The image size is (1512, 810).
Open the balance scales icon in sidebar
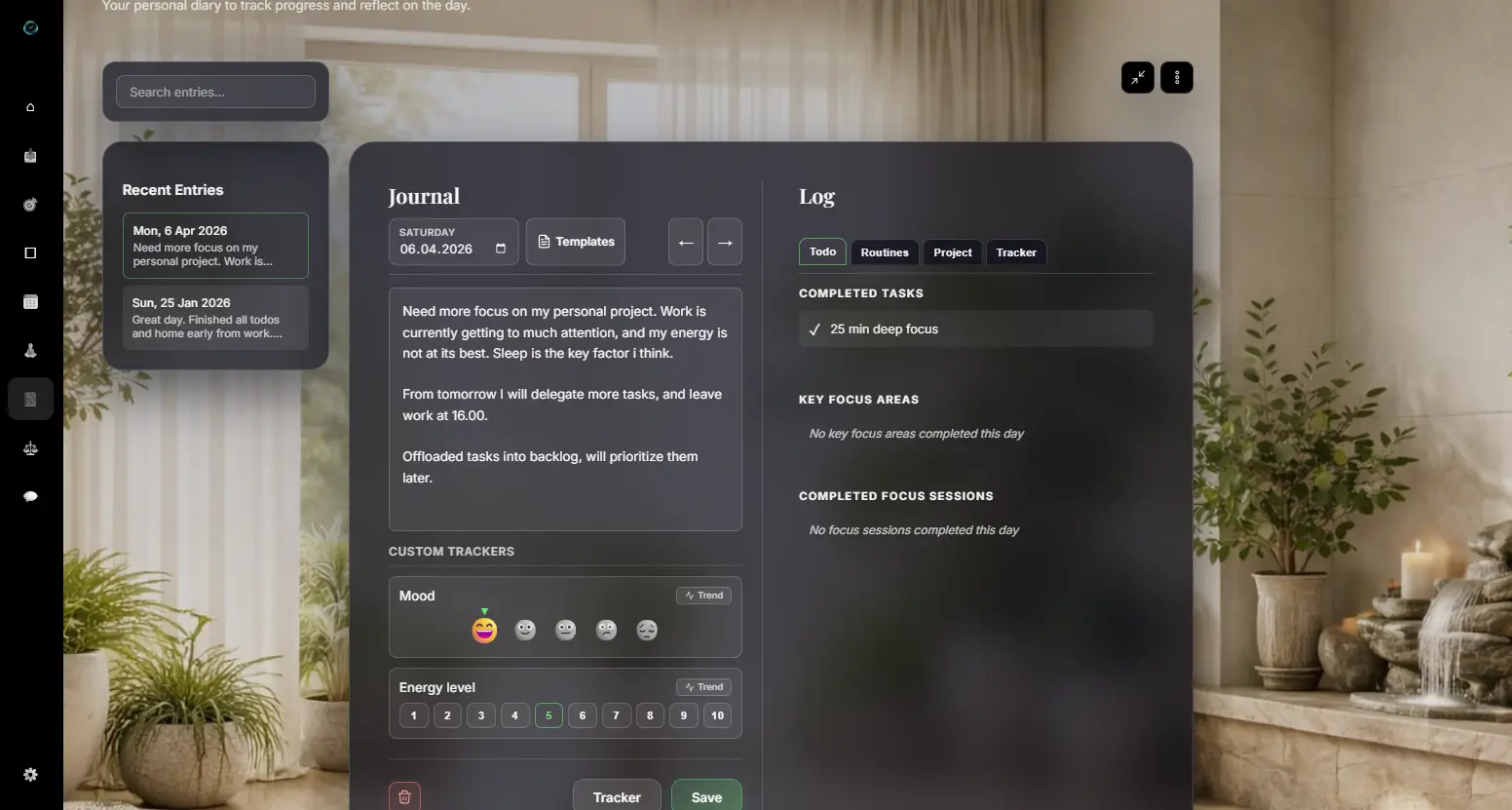pyautogui.click(x=30, y=448)
